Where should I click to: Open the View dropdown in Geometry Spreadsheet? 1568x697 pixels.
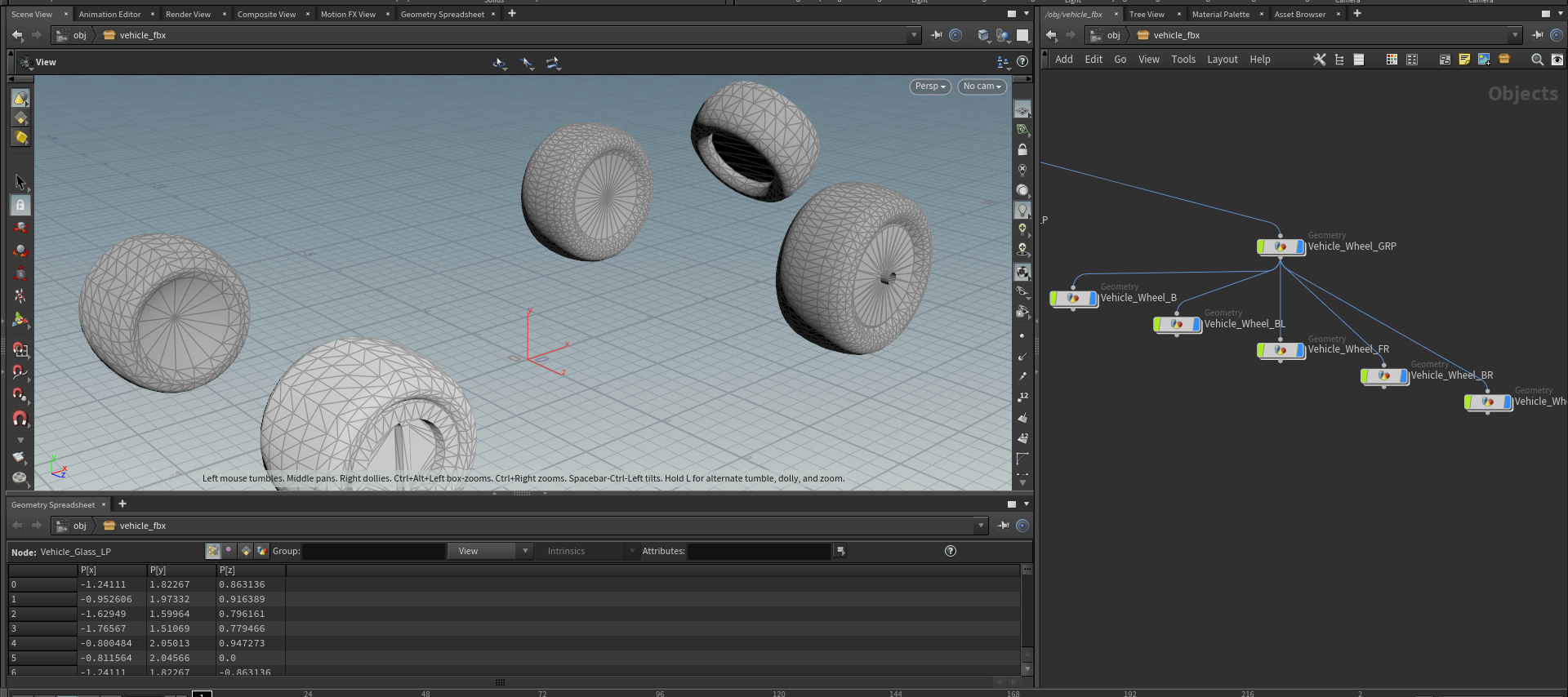pos(490,551)
